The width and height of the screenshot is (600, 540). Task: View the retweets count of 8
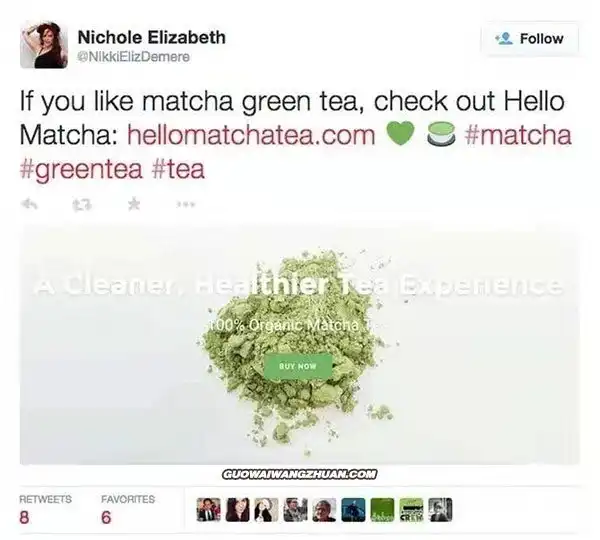point(24,517)
